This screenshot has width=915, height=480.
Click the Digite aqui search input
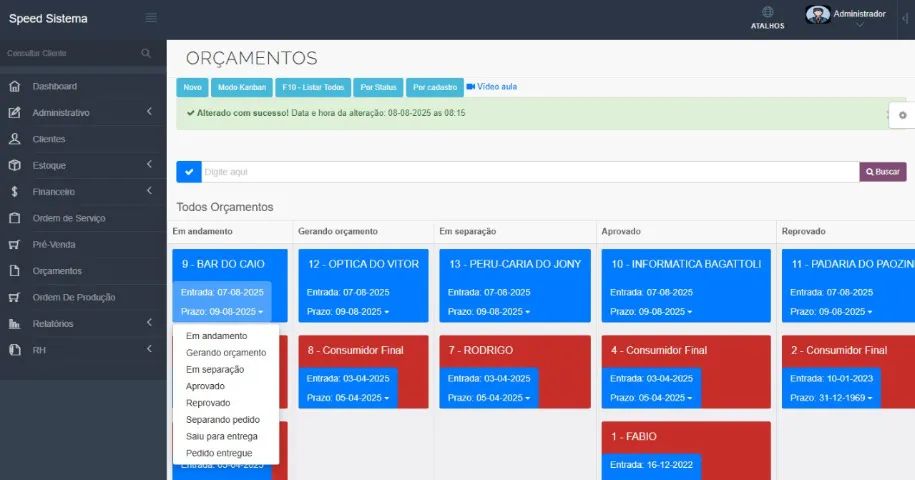click(530, 172)
